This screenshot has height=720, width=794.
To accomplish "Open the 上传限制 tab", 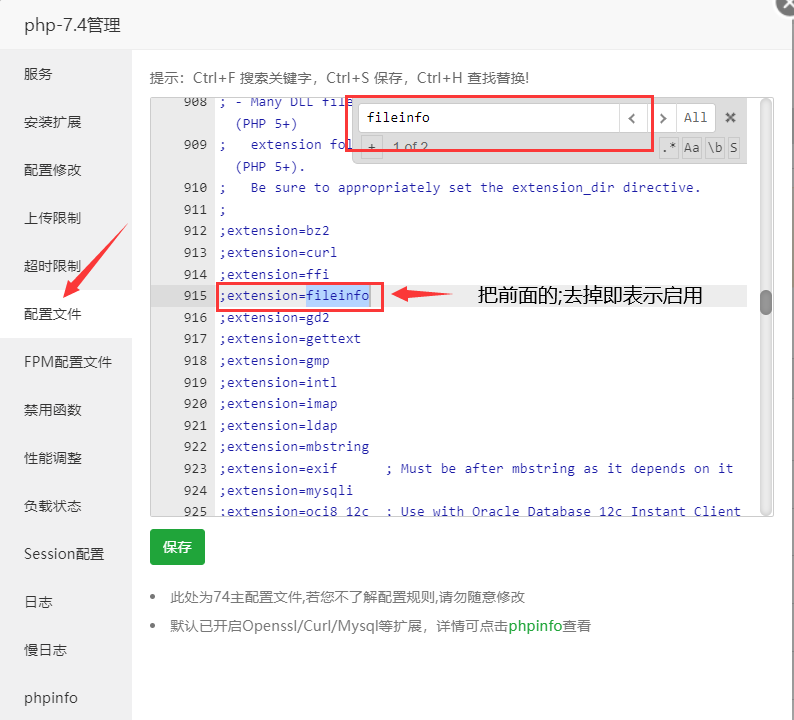I will pyautogui.click(x=66, y=218).
